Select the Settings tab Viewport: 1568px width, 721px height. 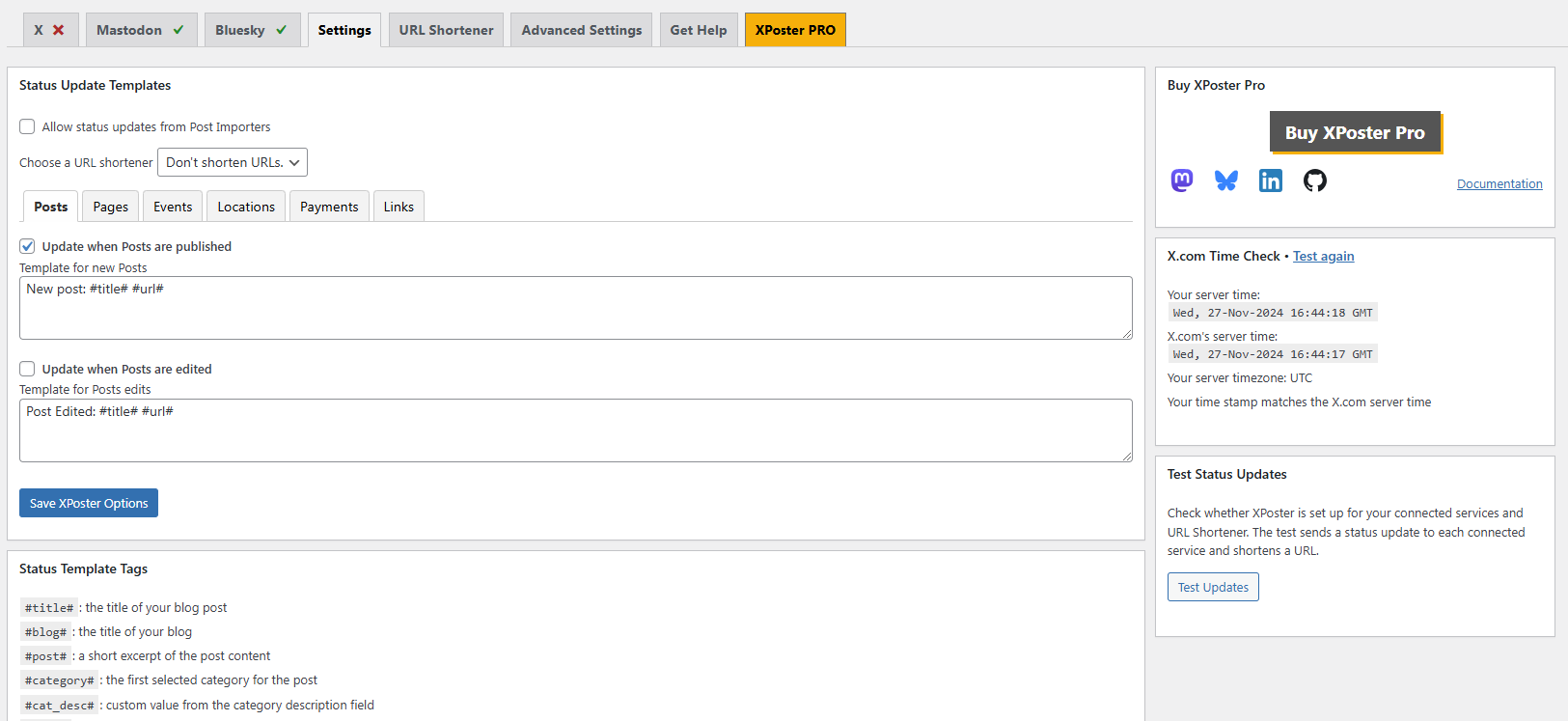[x=344, y=30]
